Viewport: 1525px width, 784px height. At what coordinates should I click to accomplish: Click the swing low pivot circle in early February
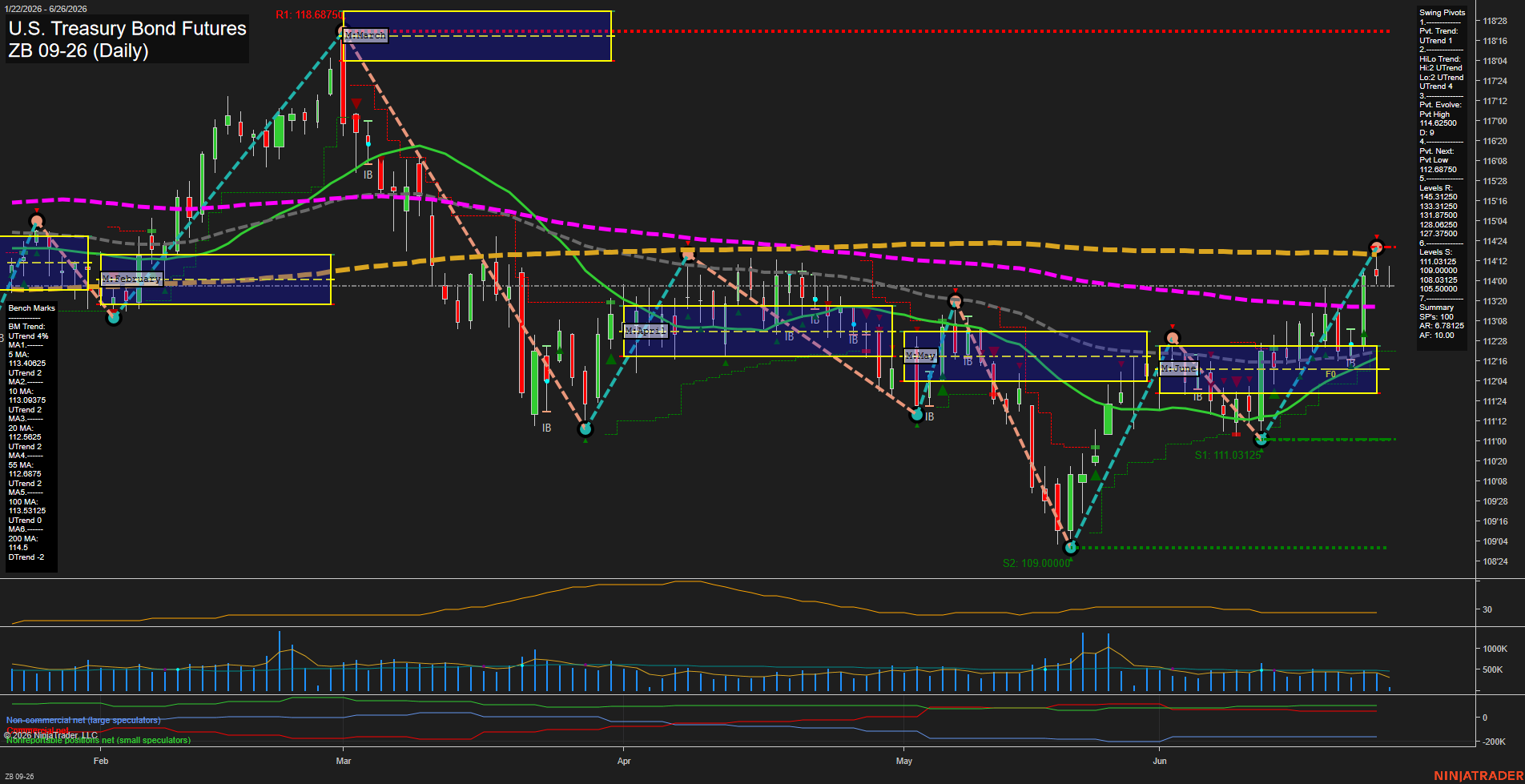pyautogui.click(x=114, y=317)
